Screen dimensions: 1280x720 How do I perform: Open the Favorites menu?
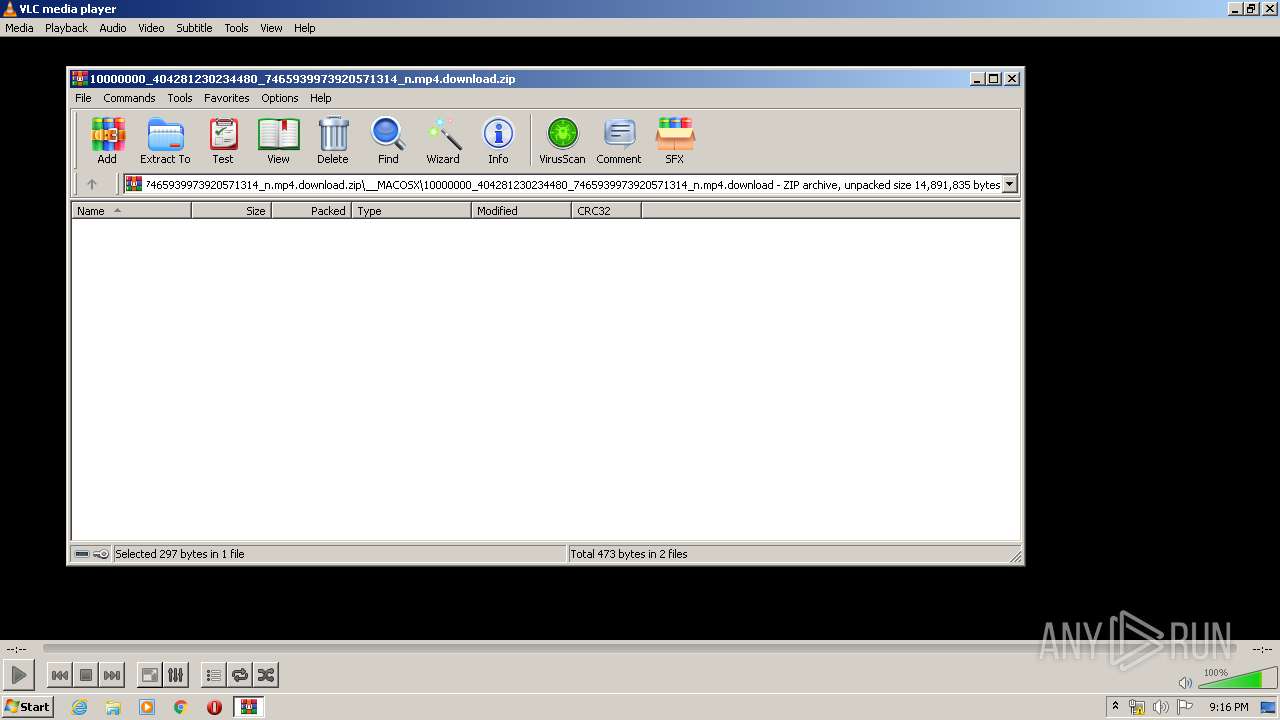227,98
